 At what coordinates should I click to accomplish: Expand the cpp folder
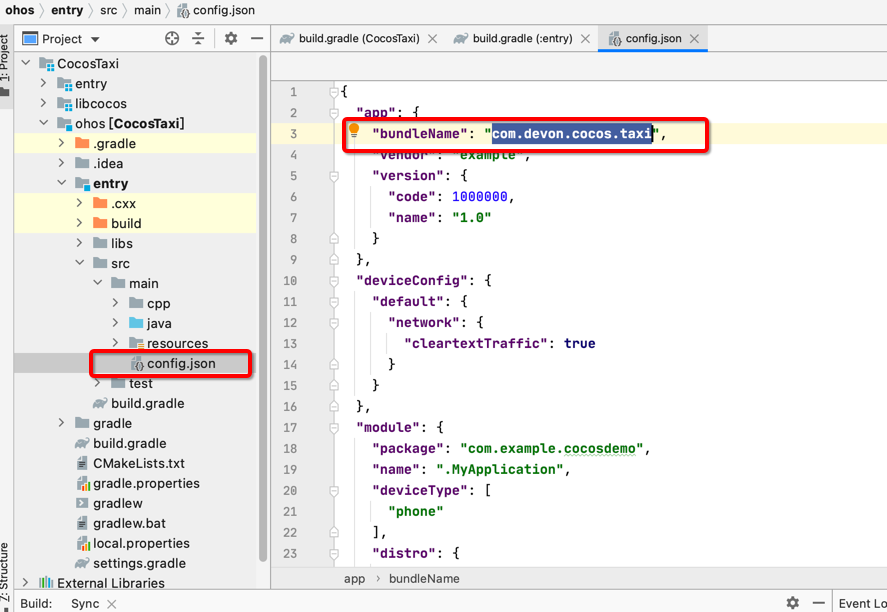coord(115,304)
